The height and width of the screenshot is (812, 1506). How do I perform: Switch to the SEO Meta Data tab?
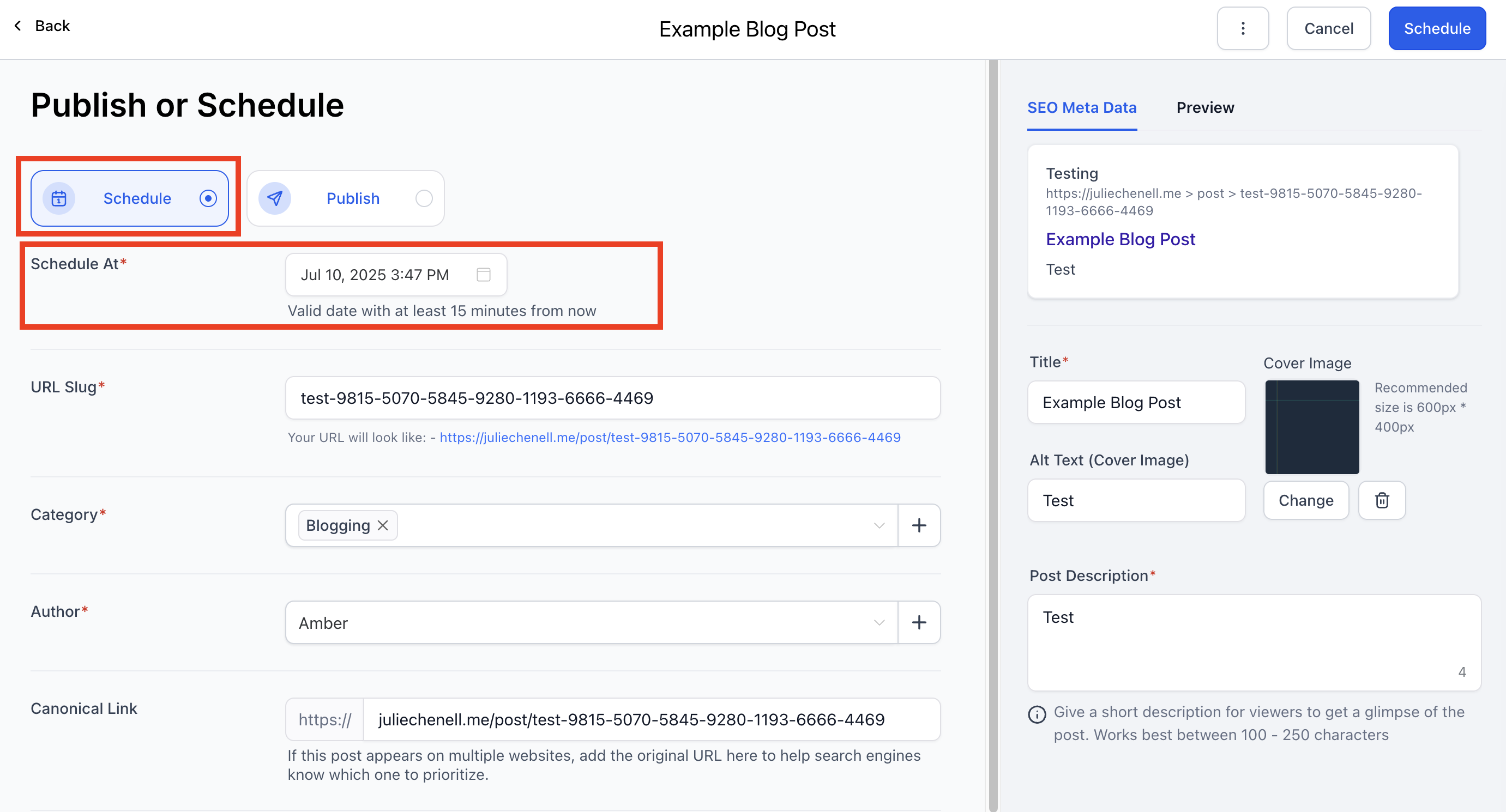(1082, 107)
